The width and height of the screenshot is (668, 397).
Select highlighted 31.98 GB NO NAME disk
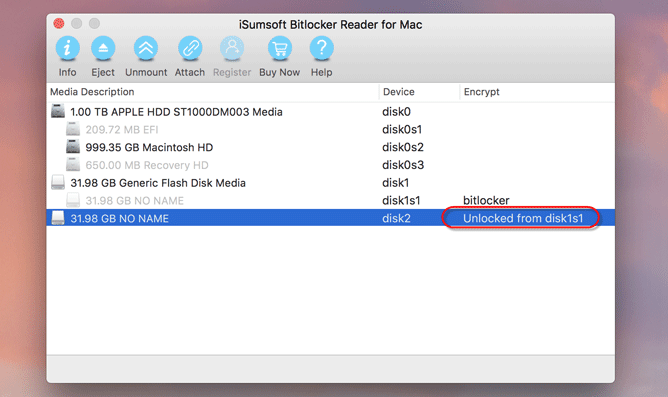[331, 218]
